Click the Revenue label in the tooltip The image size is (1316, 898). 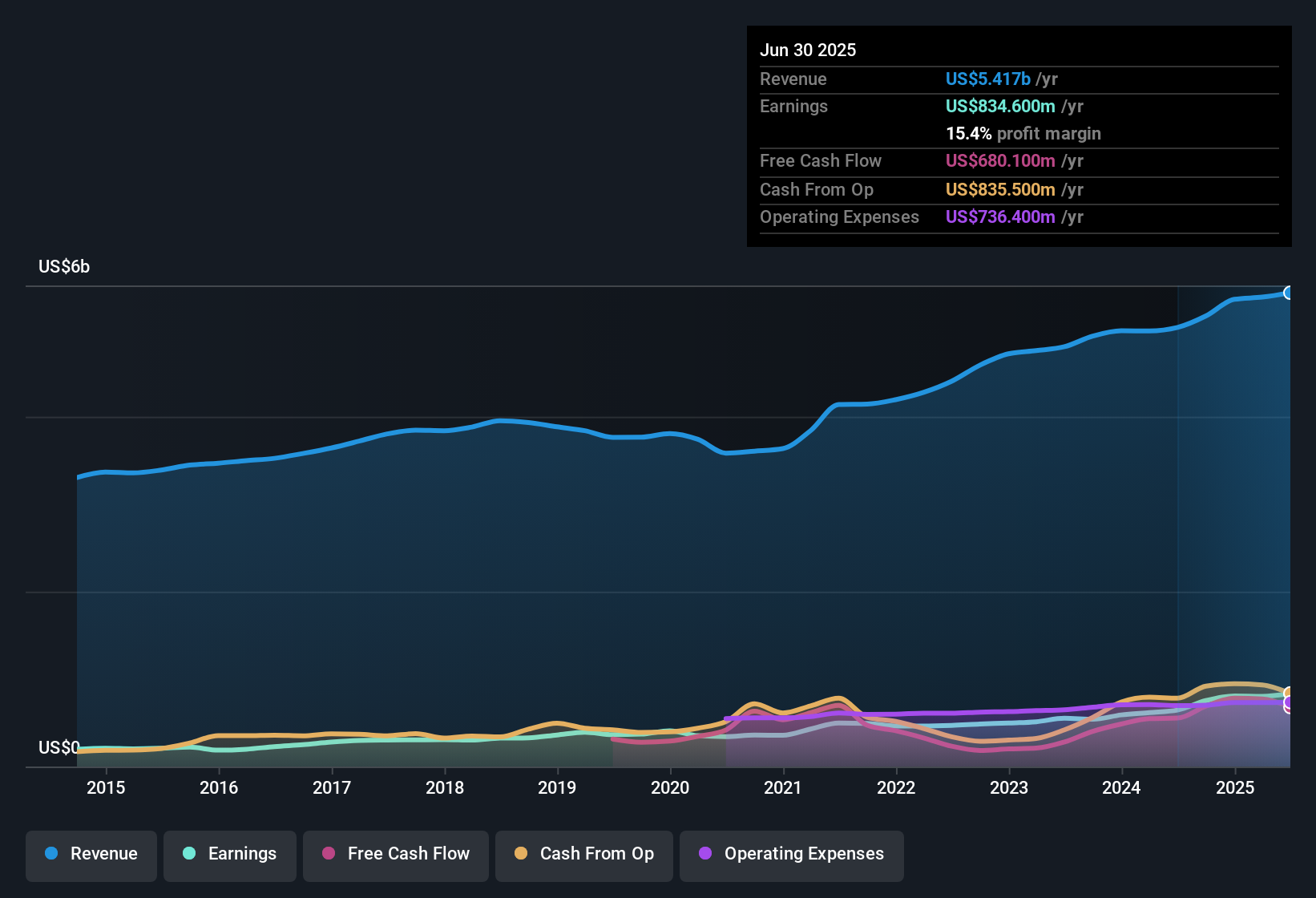tap(793, 79)
